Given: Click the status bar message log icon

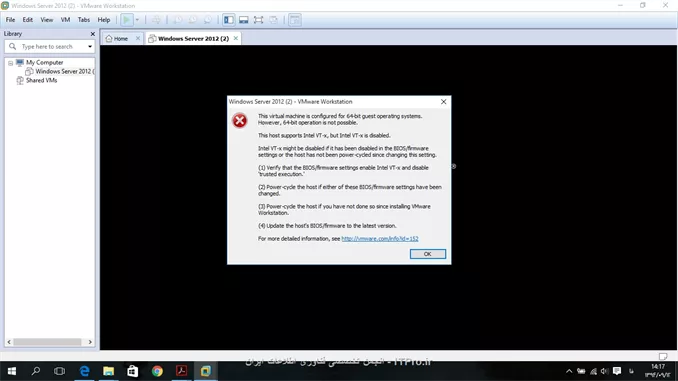Looking at the screenshot, I should [x=663, y=356].
